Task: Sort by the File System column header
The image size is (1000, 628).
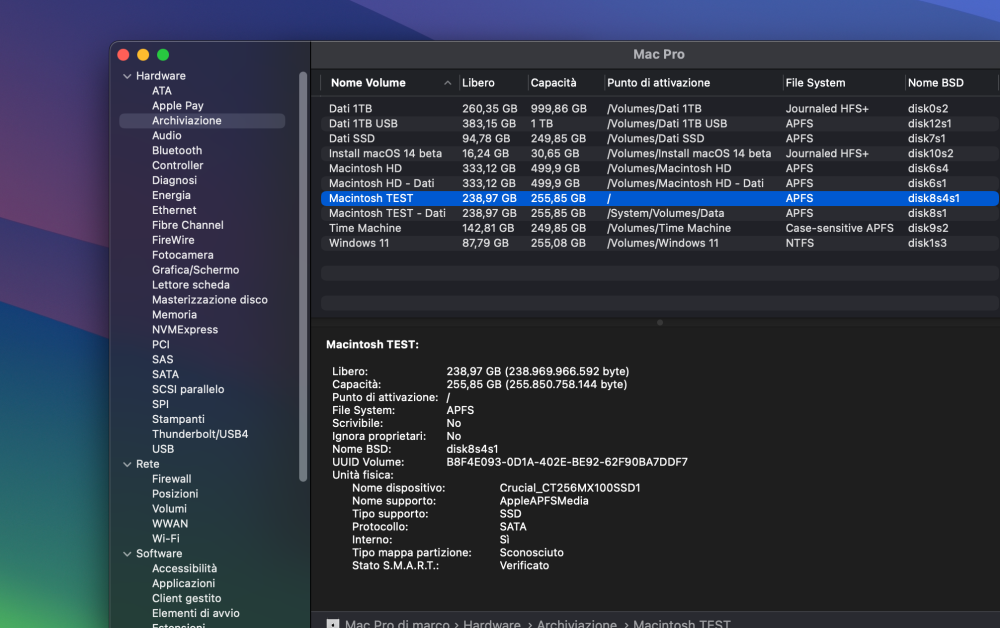Action: pyautogui.click(x=815, y=83)
